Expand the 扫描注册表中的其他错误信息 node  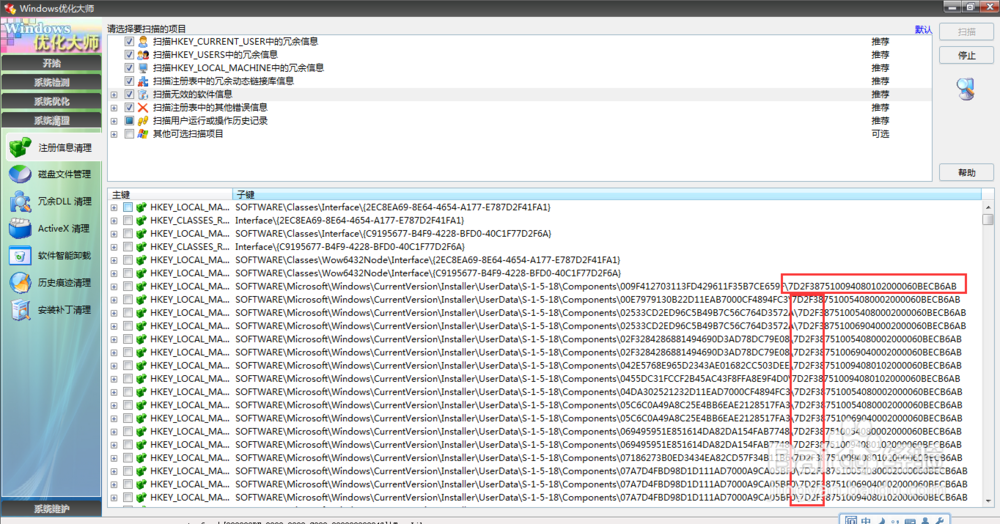click(114, 108)
